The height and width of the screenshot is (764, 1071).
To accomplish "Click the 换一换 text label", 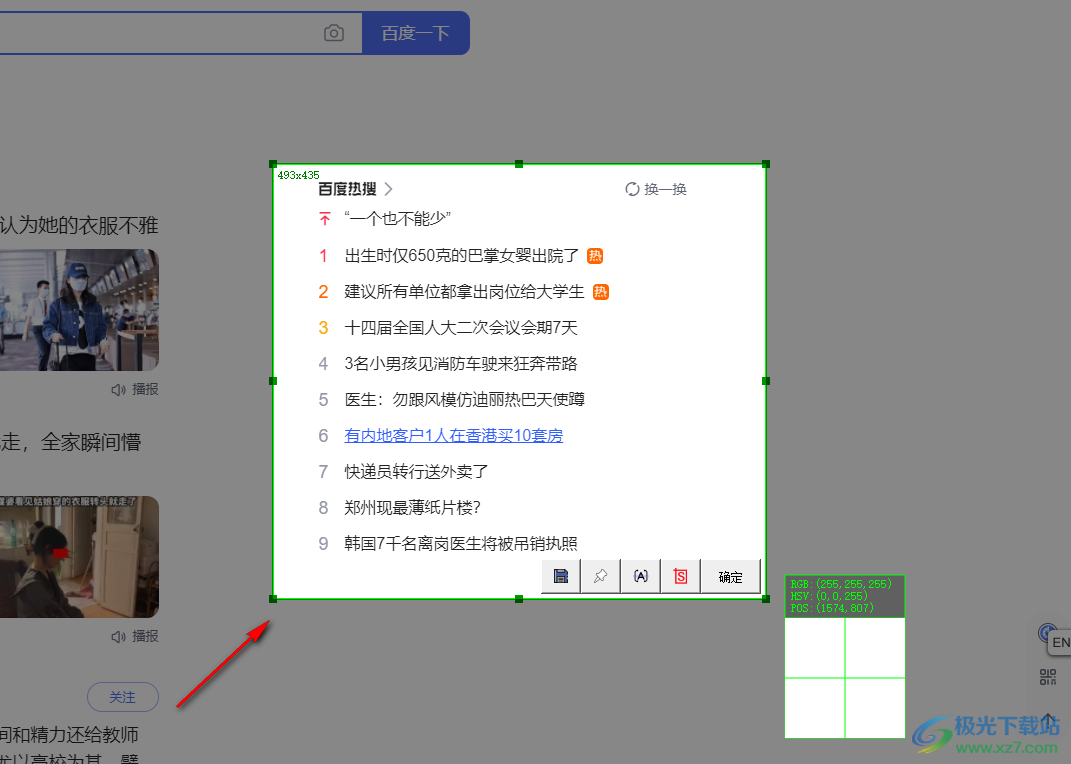I will (665, 189).
